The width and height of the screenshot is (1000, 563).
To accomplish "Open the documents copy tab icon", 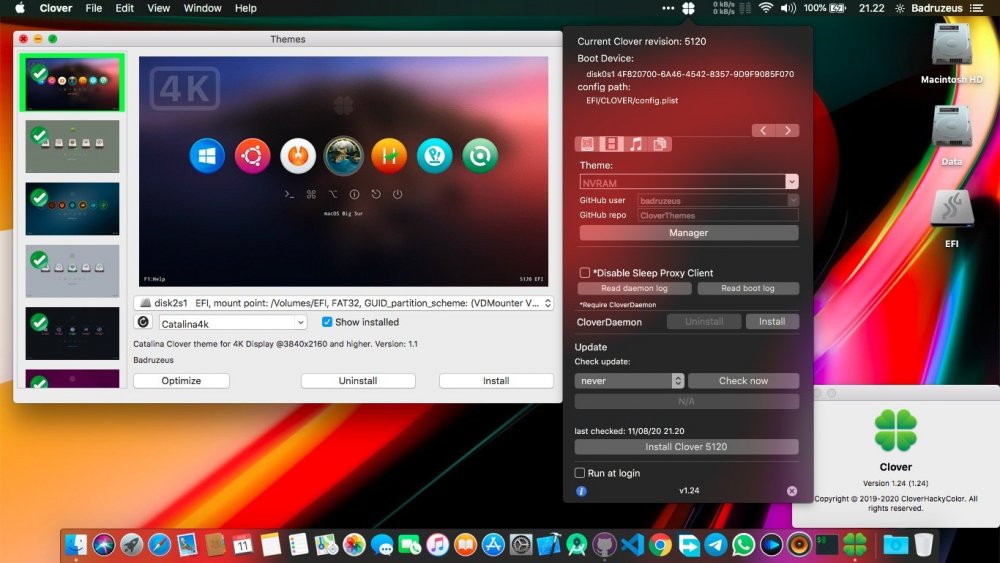I will [660, 144].
